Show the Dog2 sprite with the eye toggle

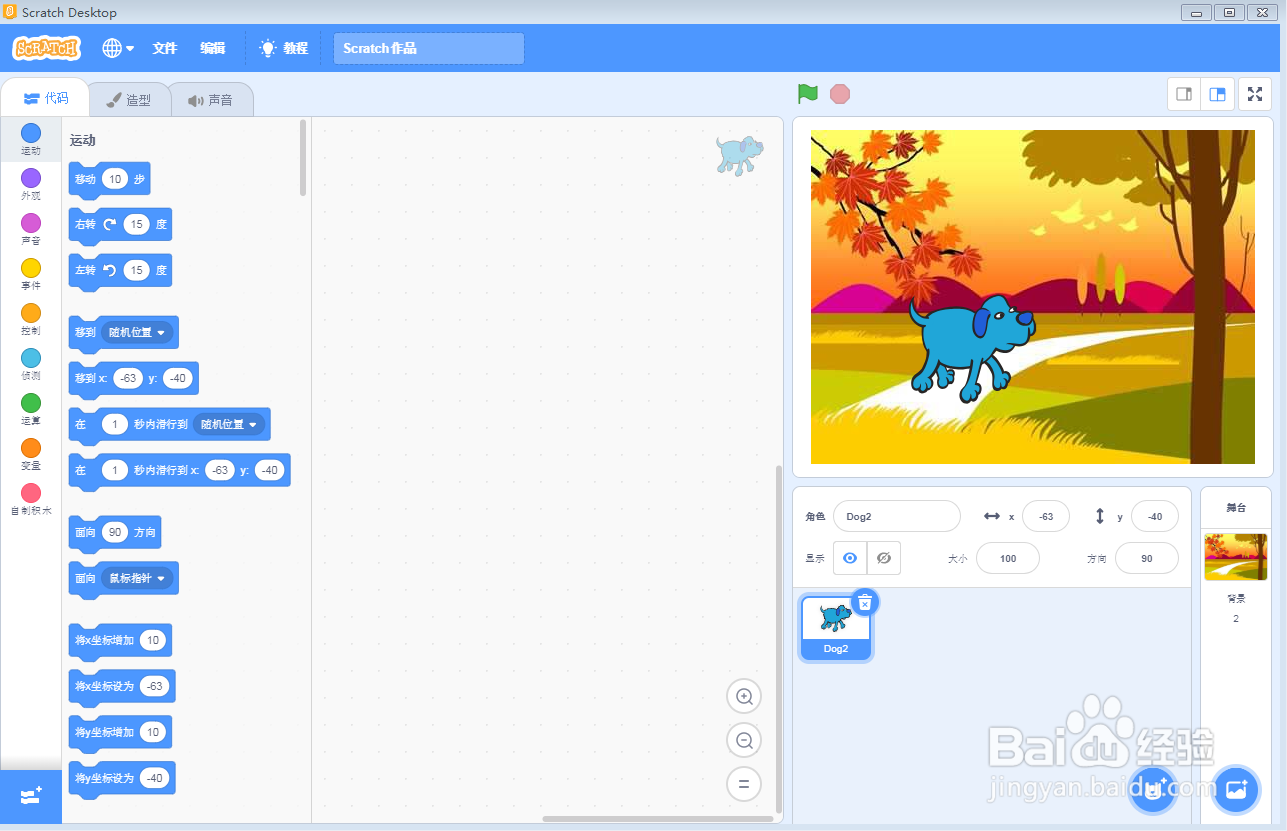[849, 558]
